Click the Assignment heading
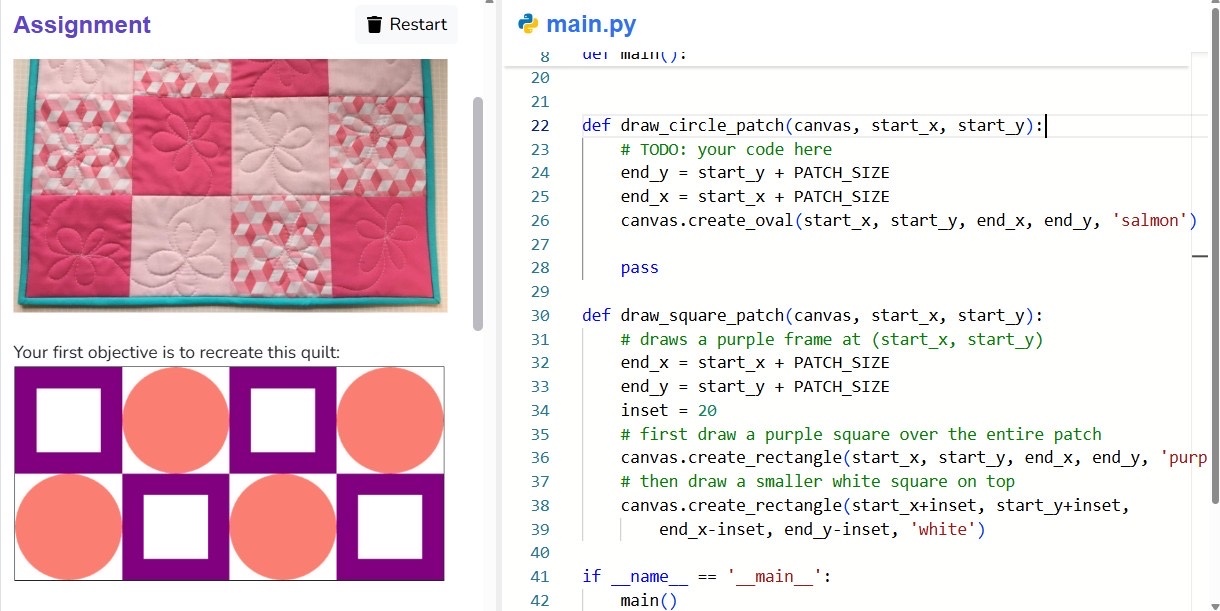1220x611 pixels. click(82, 25)
